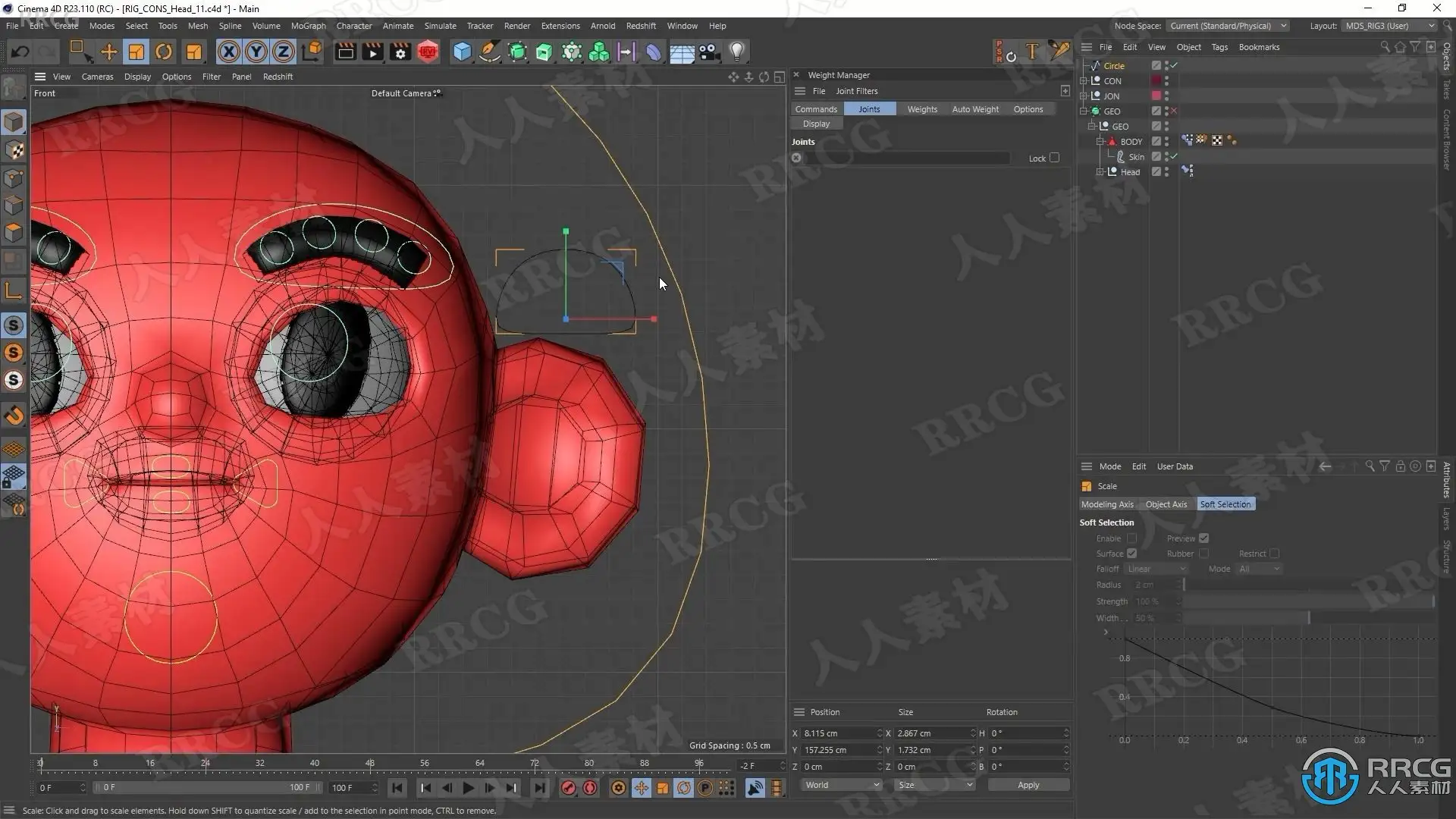This screenshot has width=1456, height=819.
Task: Activate the Rotate tool icon
Action: click(x=164, y=52)
